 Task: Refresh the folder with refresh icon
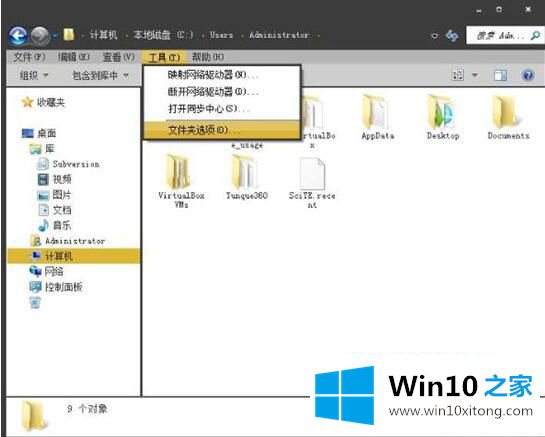[452, 35]
